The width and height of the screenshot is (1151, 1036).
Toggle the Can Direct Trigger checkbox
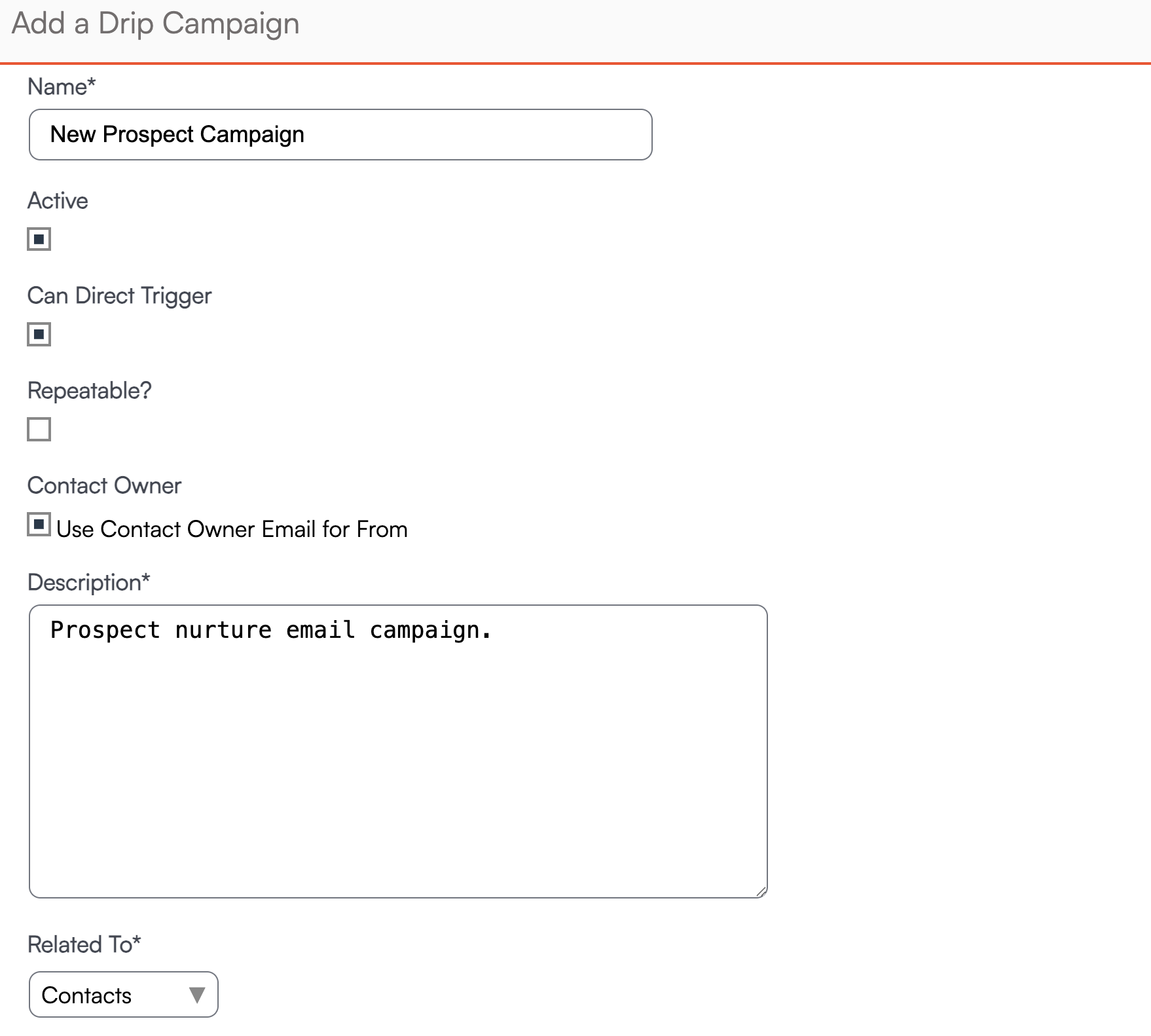39,334
